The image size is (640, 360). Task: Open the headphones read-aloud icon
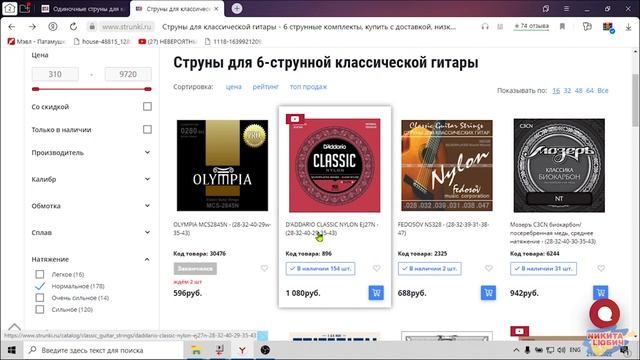click(485, 27)
